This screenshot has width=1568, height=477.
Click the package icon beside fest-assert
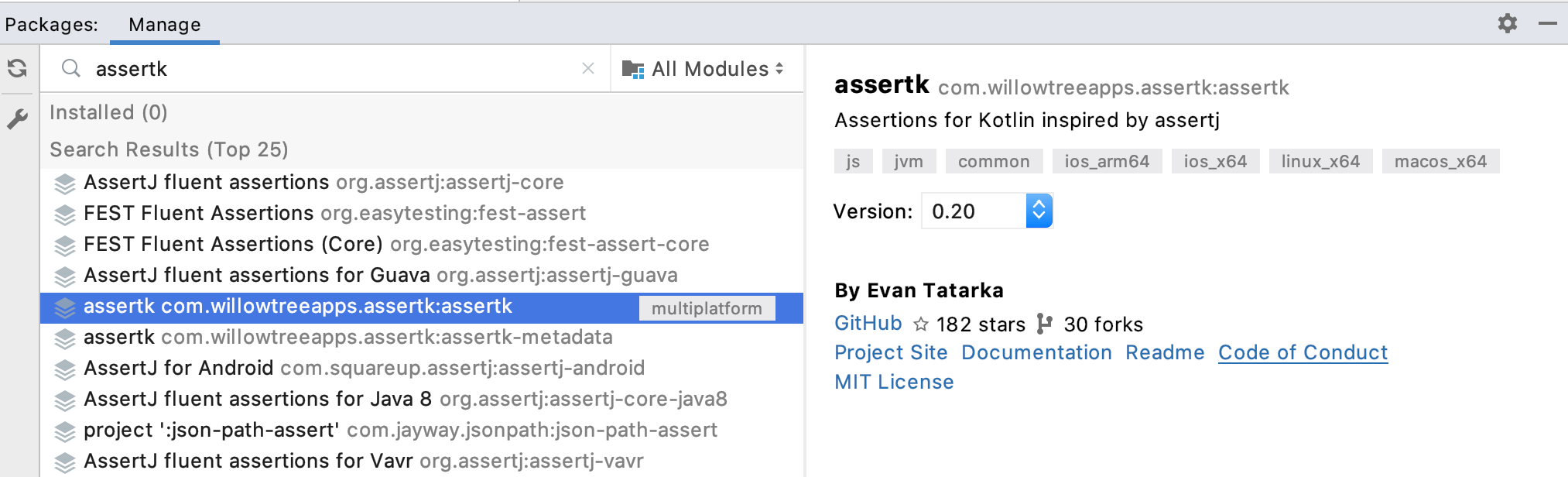tap(65, 214)
